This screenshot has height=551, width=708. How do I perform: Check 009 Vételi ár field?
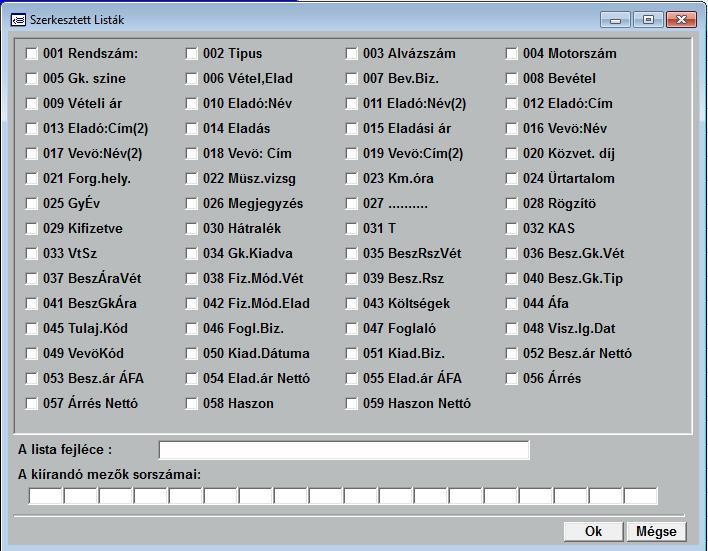[x=32, y=103]
